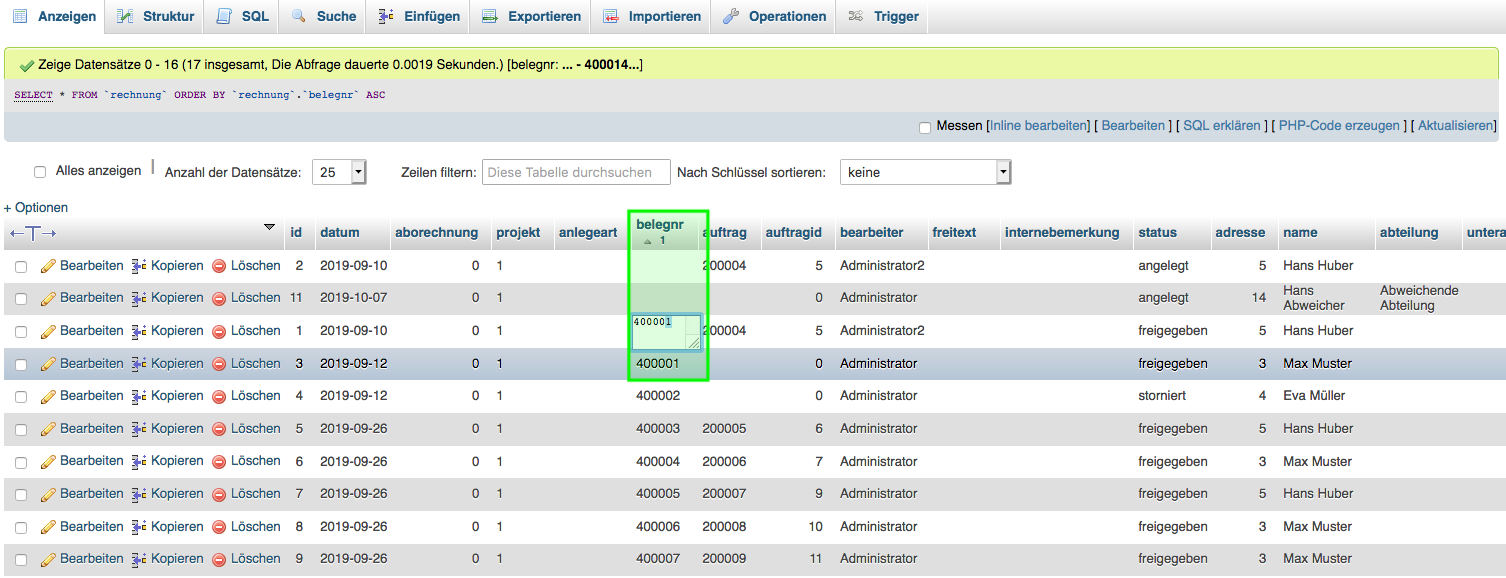
Task: Click the pencil edit icon for row id 2
Action: [47, 267]
